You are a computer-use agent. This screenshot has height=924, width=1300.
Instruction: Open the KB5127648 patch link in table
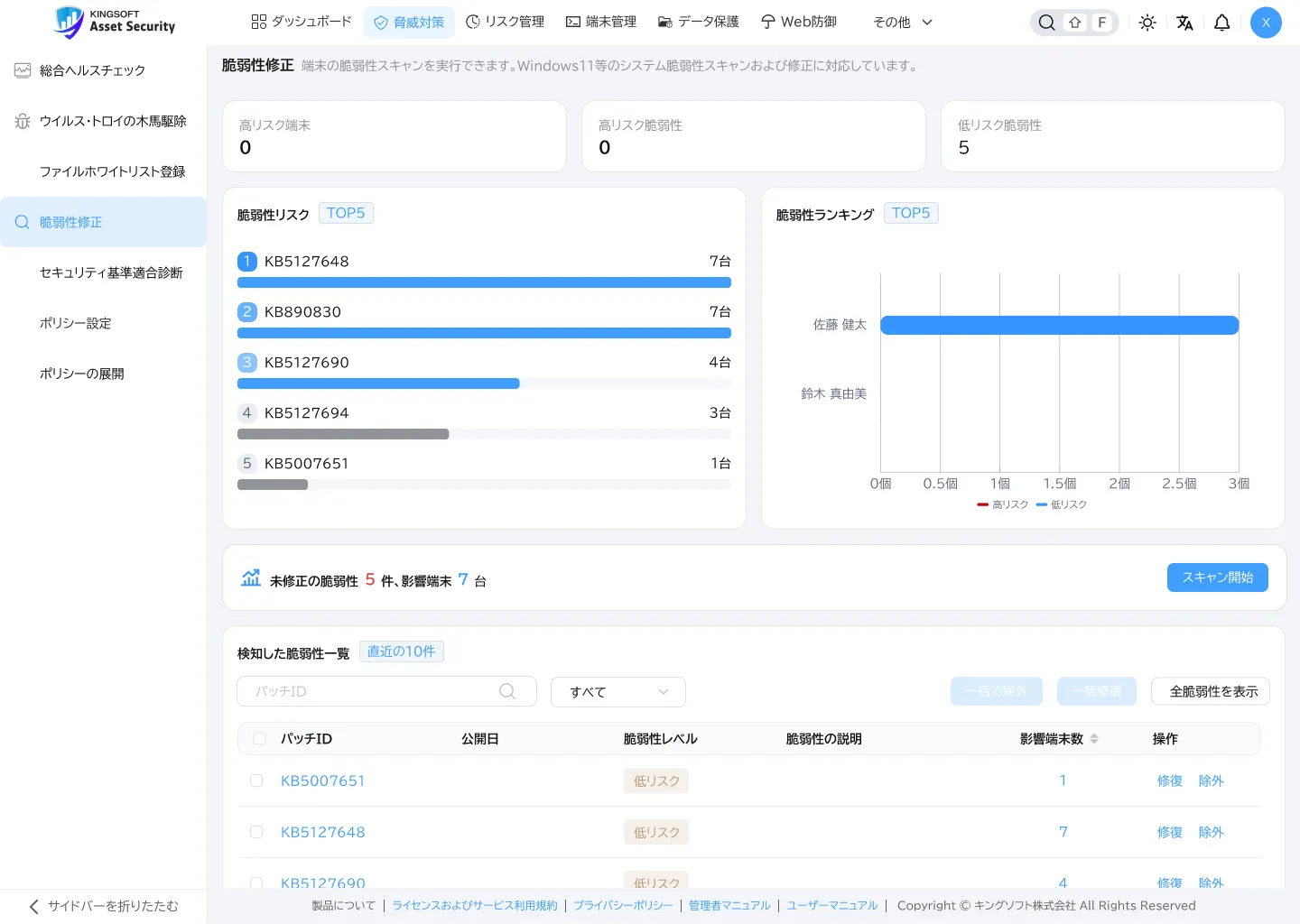tap(323, 832)
